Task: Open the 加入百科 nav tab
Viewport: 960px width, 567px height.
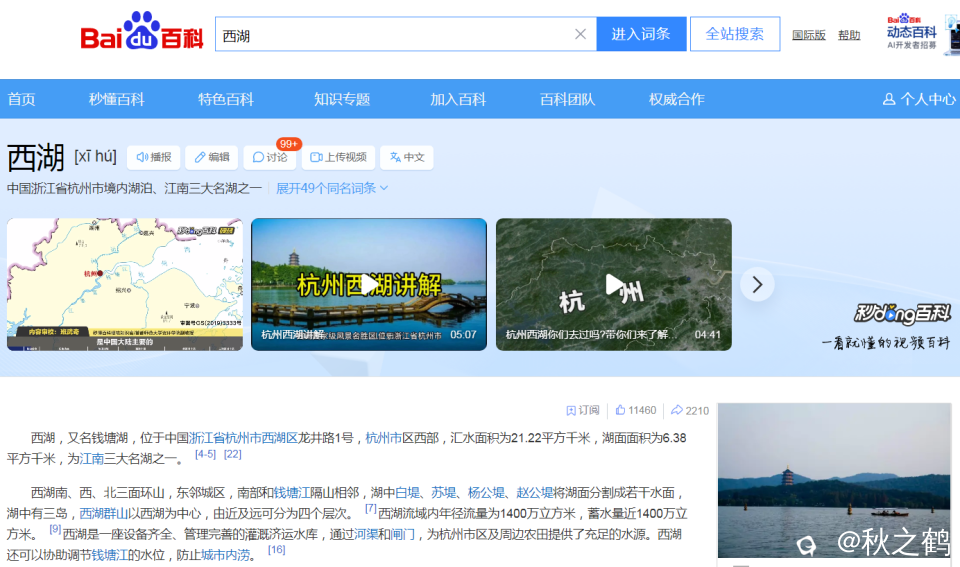Action: point(458,99)
